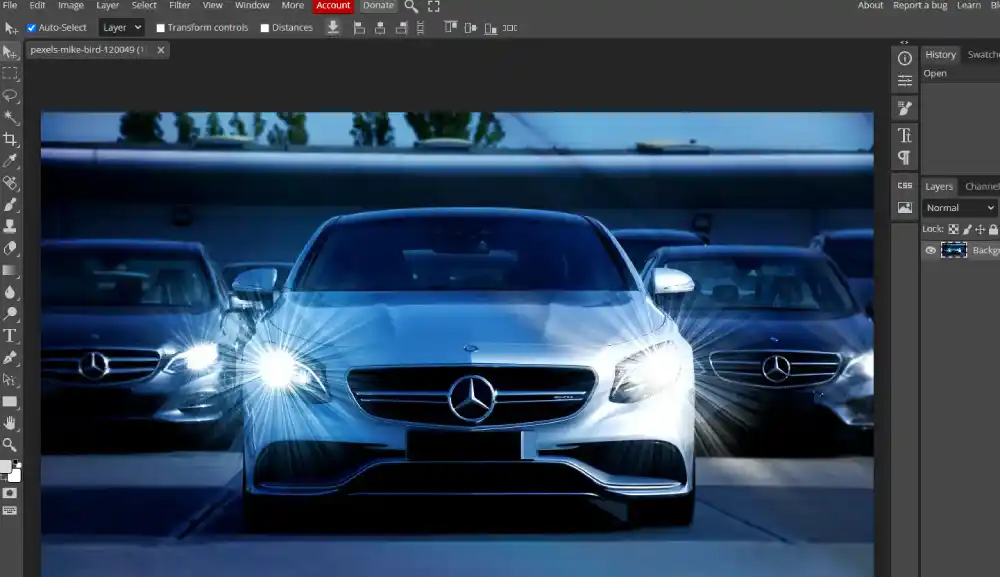Screen dimensions: 1000x577
Task: Open the Filter menu
Action: click(x=180, y=6)
